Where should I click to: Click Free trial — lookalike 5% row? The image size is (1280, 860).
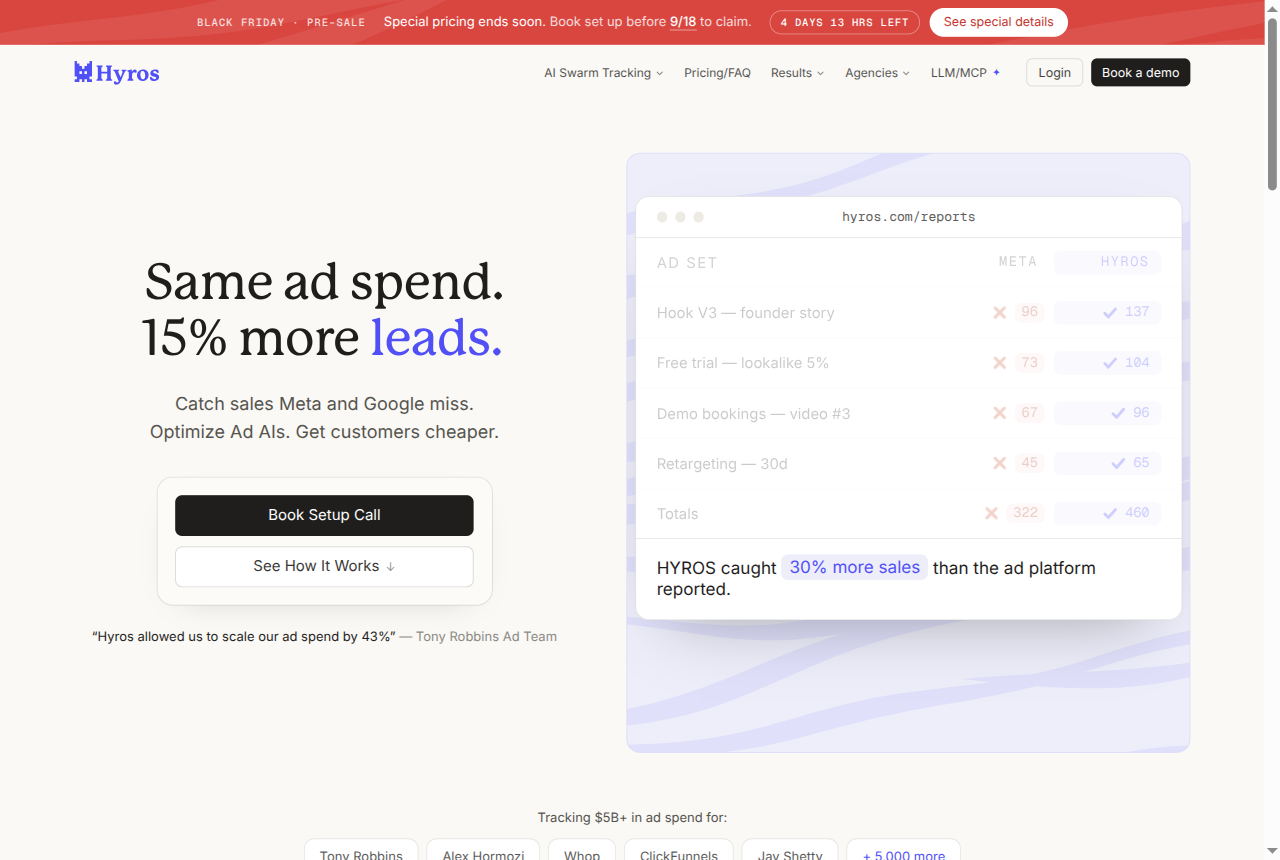click(908, 362)
